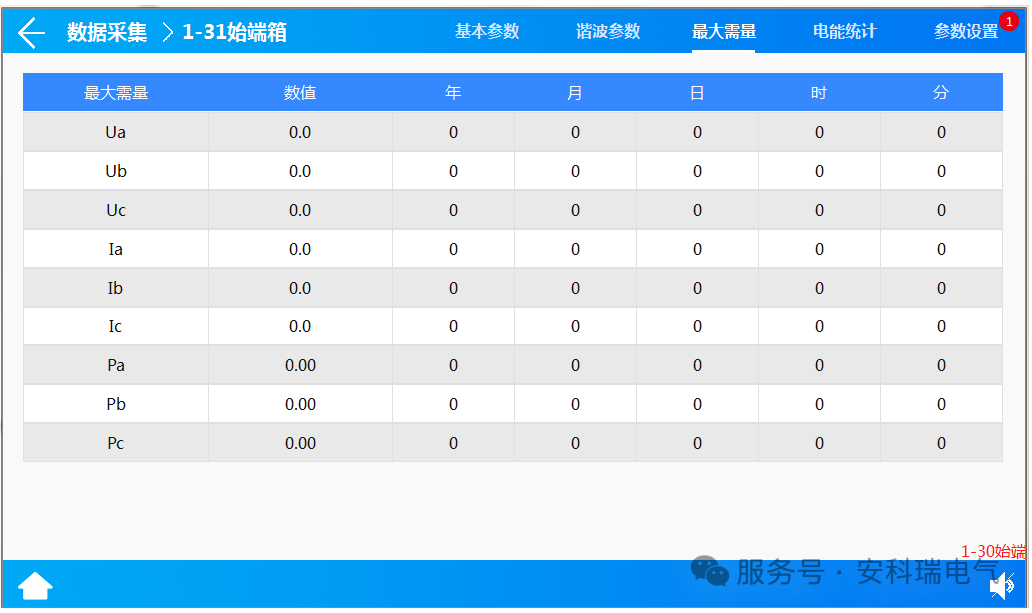The image size is (1032, 613).
Task: Select the Ib row label
Action: (x=116, y=288)
